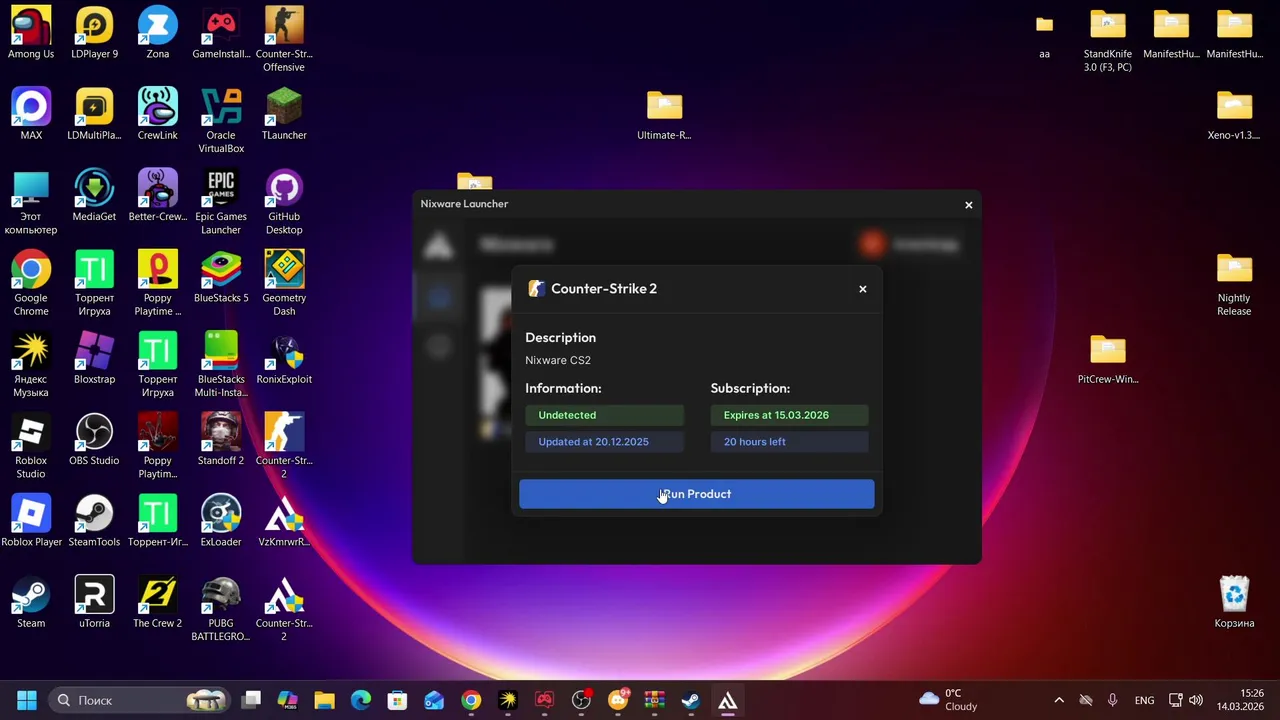The width and height of the screenshot is (1280, 720).
Task: Open the GitHub Desktop shortcut
Action: pos(284,203)
